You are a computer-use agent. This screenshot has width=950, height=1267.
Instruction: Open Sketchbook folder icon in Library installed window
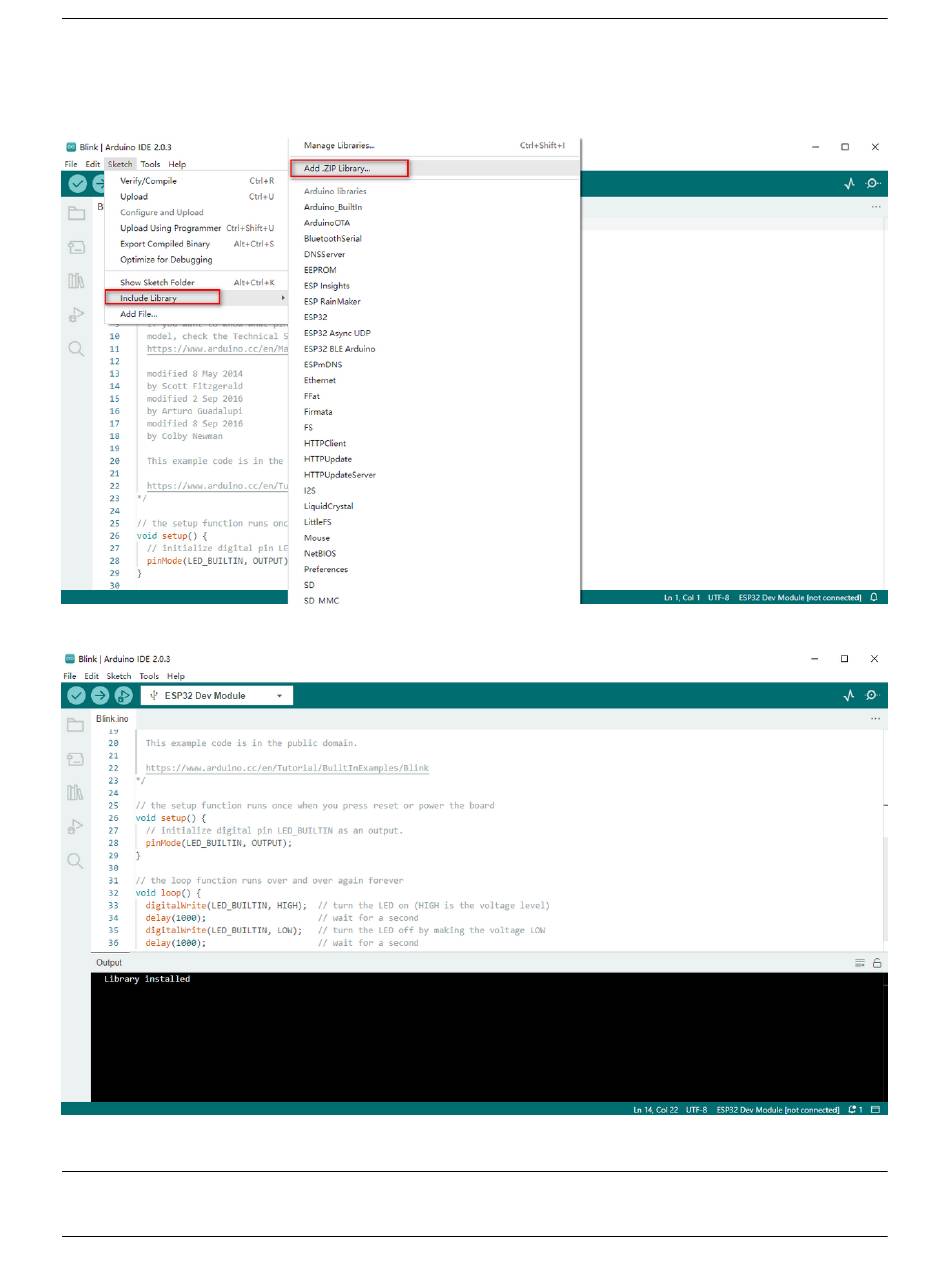(76, 725)
